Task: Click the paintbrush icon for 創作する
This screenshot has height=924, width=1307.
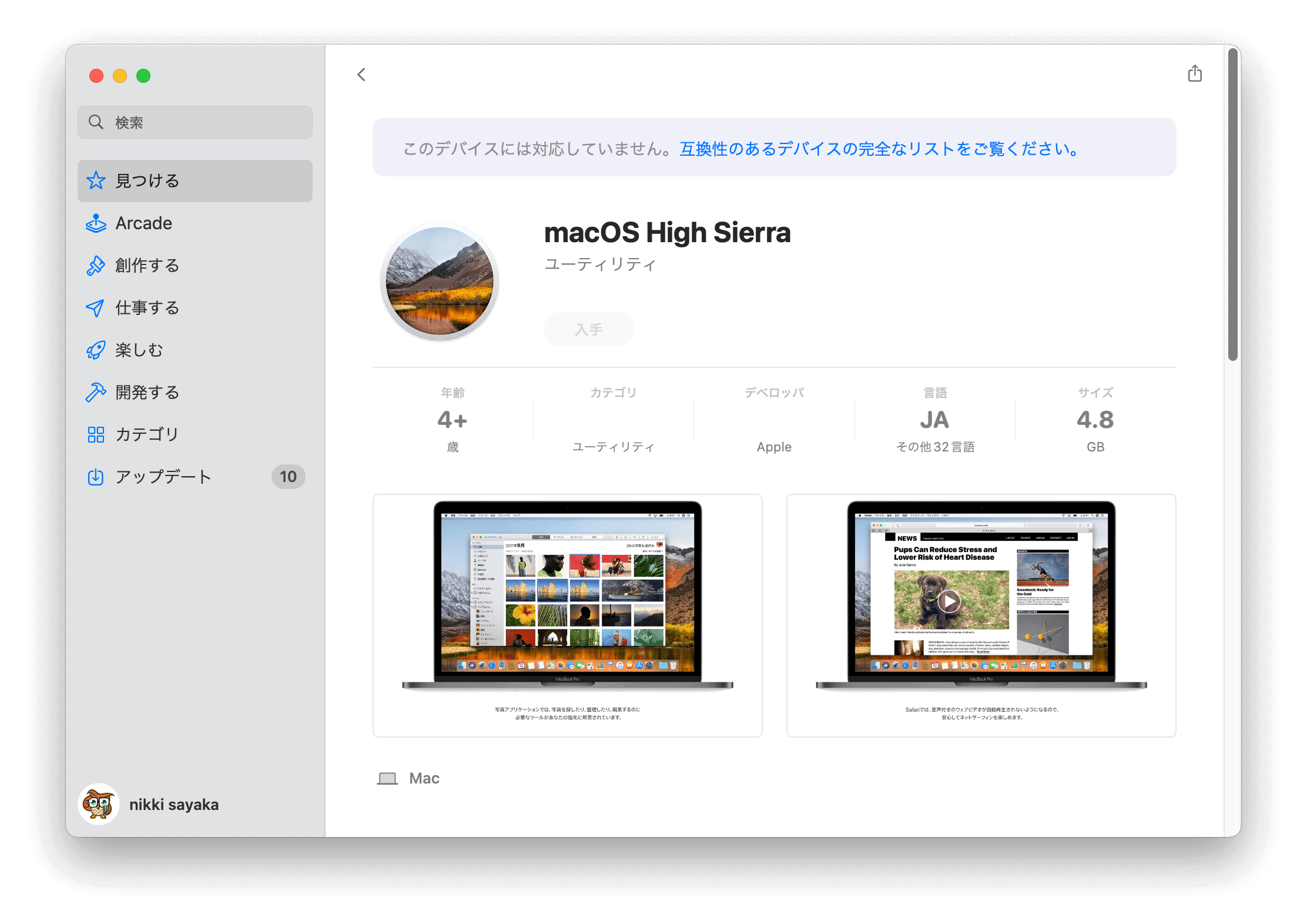Action: [x=96, y=265]
